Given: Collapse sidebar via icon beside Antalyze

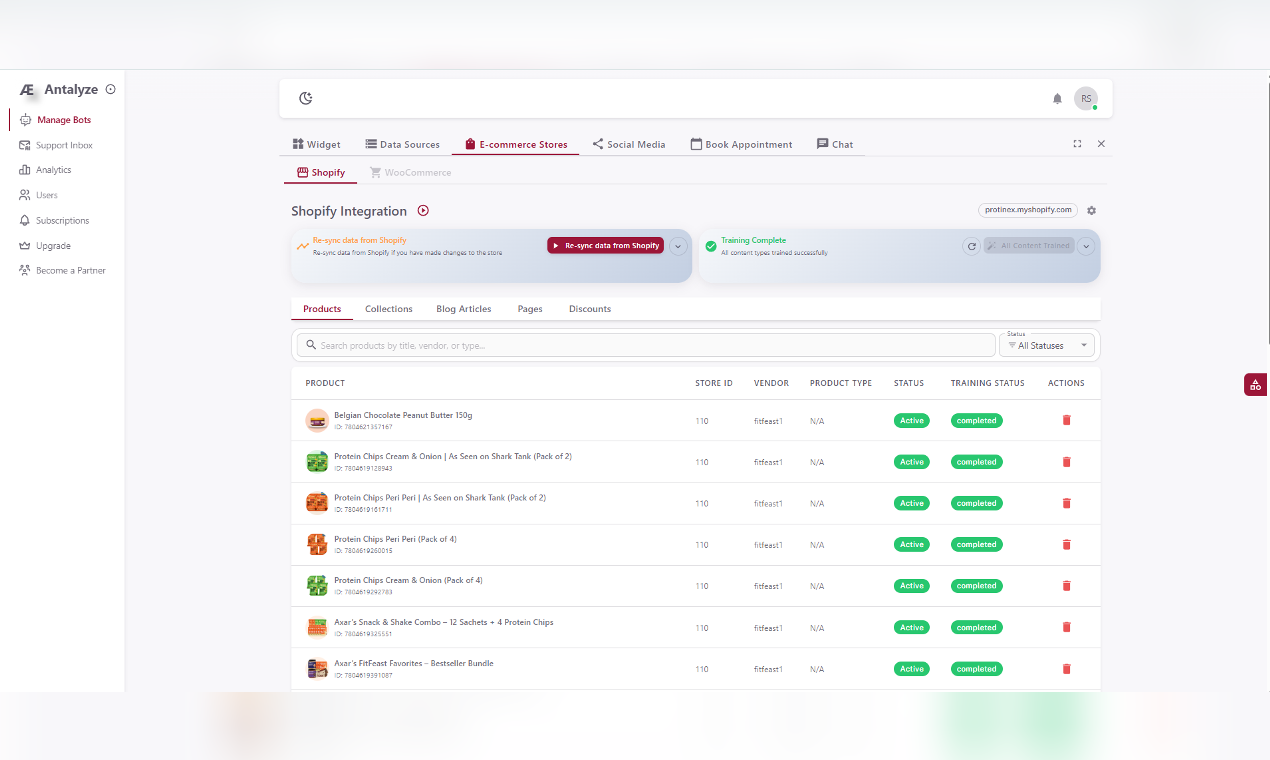Looking at the screenshot, I should coord(110,89).
